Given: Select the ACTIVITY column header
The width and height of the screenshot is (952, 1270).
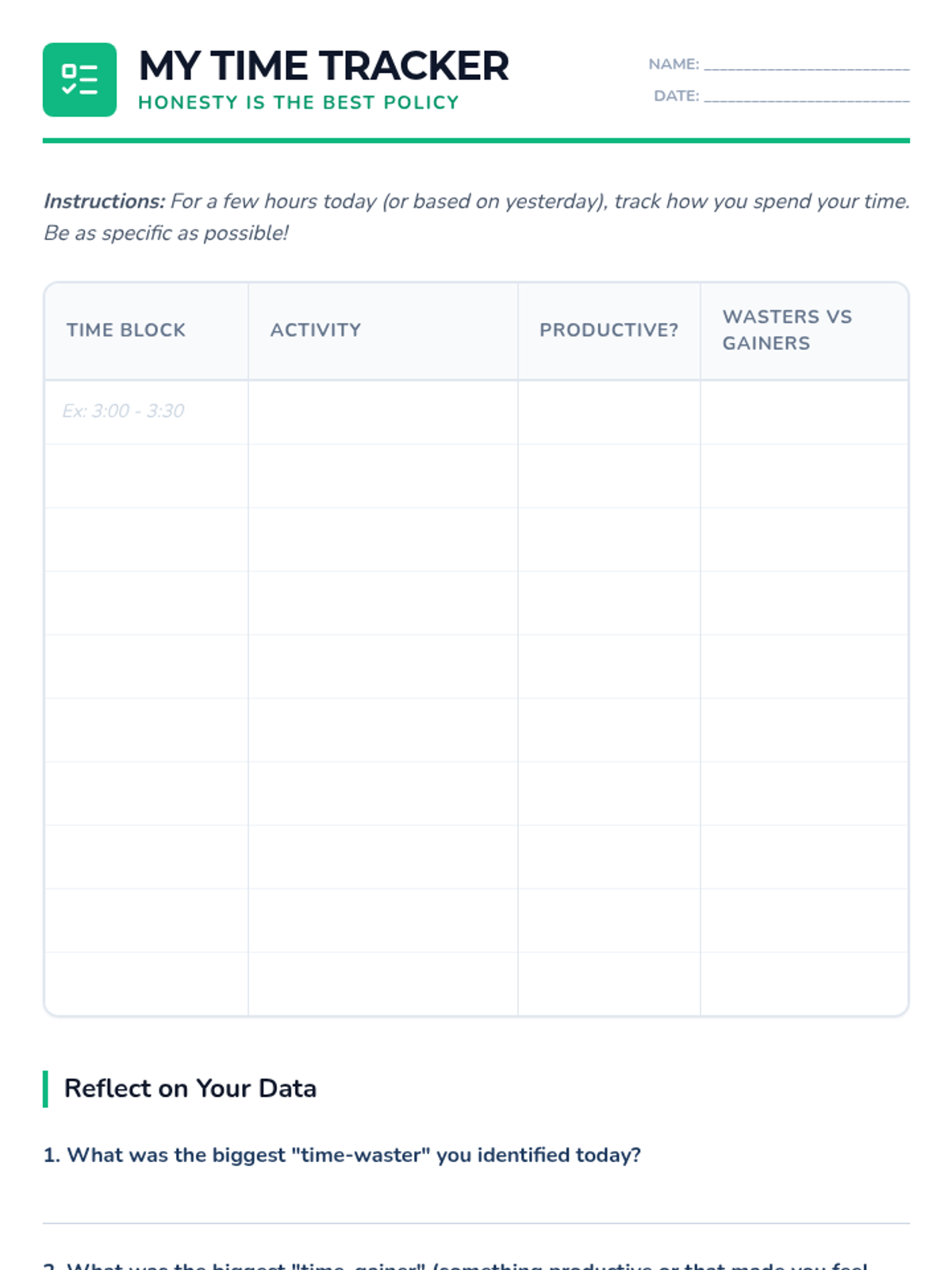Looking at the screenshot, I should [316, 330].
